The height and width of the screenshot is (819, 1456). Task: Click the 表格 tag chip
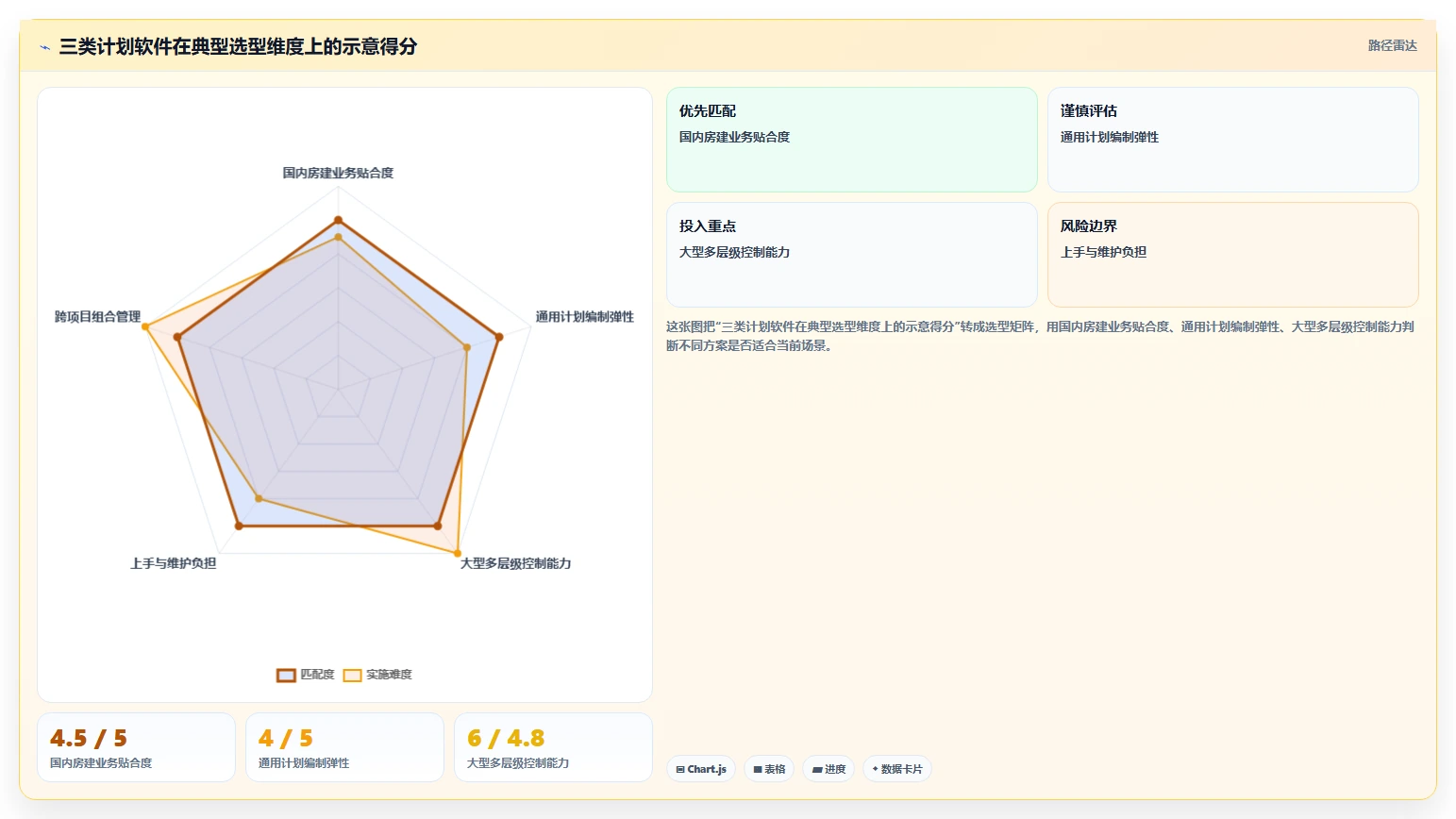tap(769, 769)
